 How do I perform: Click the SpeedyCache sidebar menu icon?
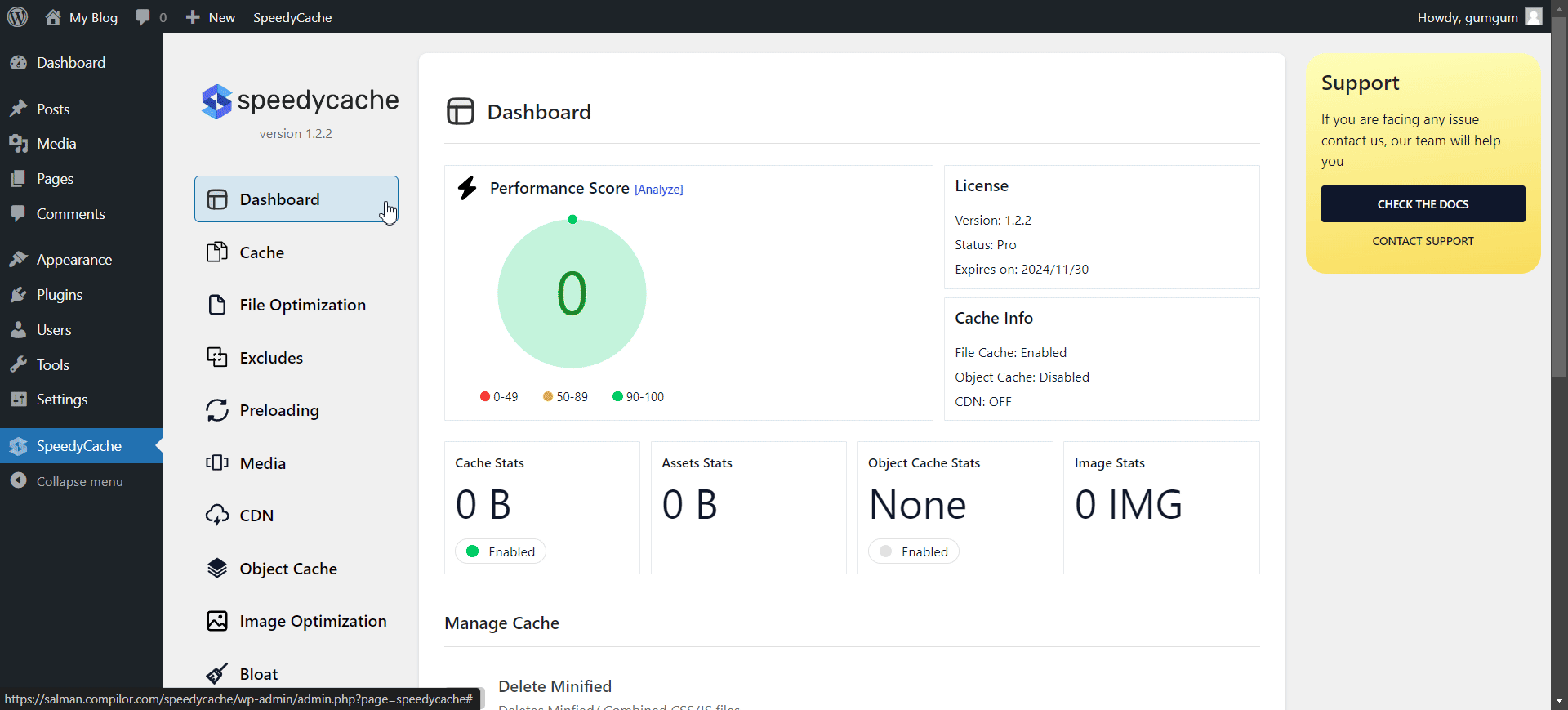tap(18, 446)
